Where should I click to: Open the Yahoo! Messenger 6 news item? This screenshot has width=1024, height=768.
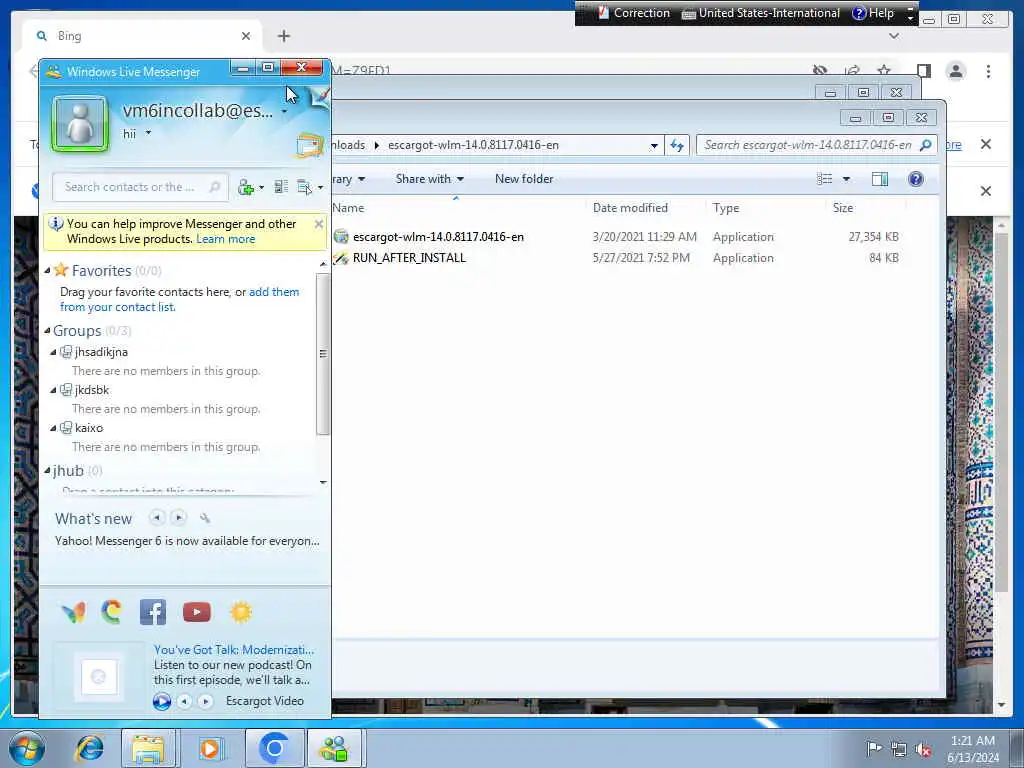tap(187, 541)
